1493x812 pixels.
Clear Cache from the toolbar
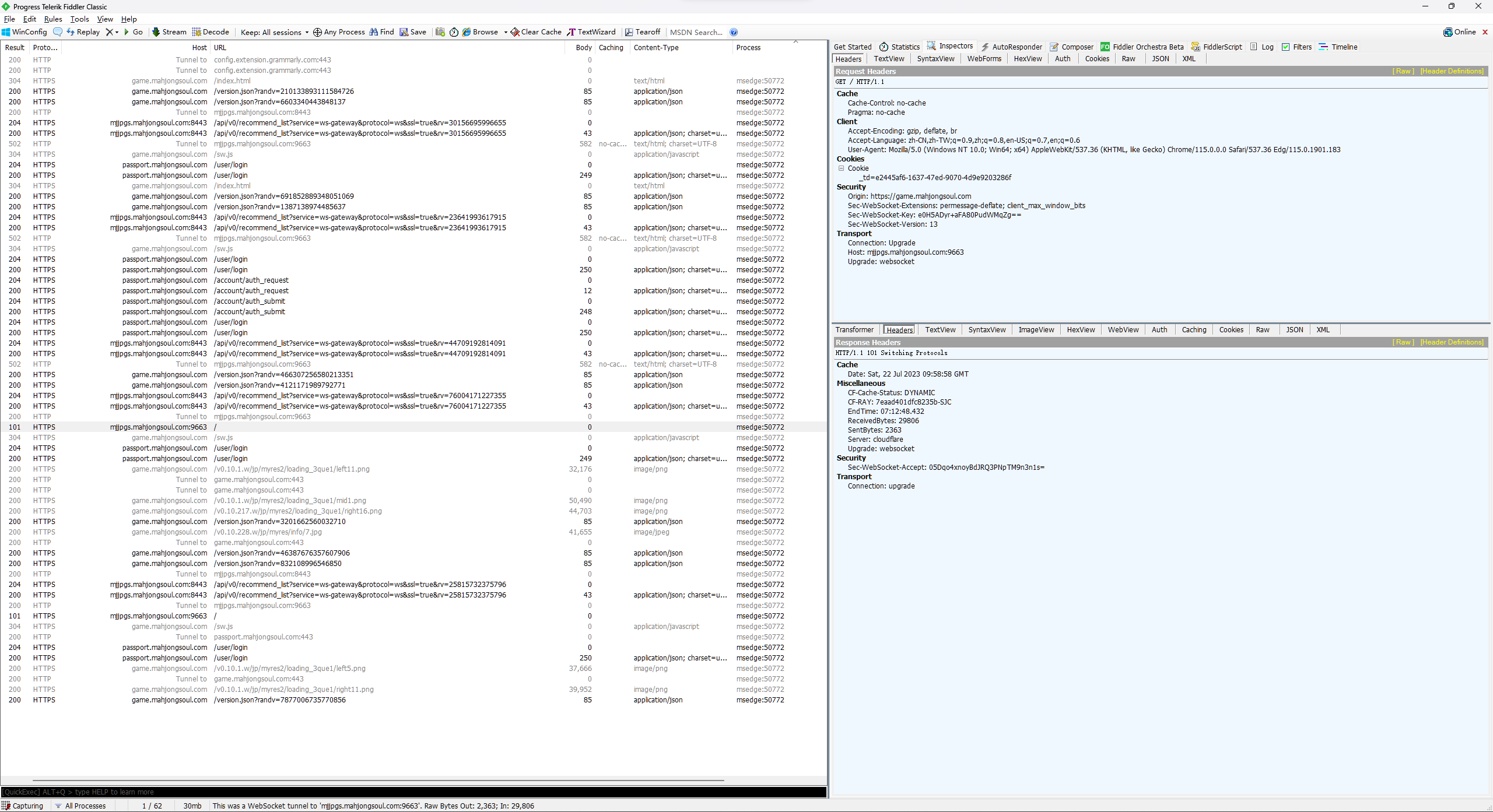click(x=536, y=32)
